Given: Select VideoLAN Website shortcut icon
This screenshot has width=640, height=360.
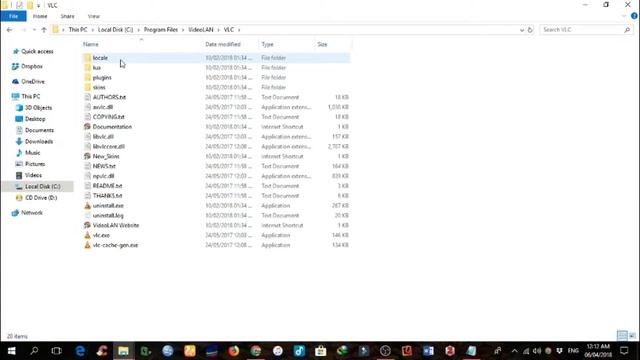Looking at the screenshot, I should 87,225.
